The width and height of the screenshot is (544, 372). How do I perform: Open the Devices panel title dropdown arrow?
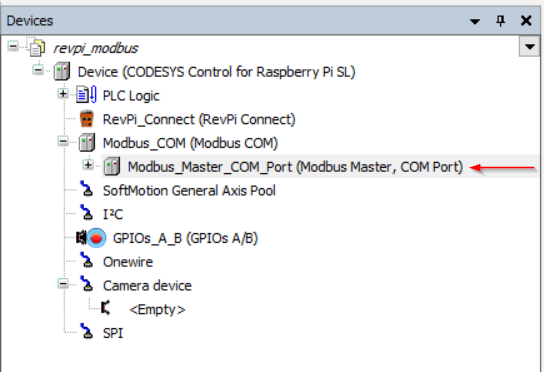point(475,22)
